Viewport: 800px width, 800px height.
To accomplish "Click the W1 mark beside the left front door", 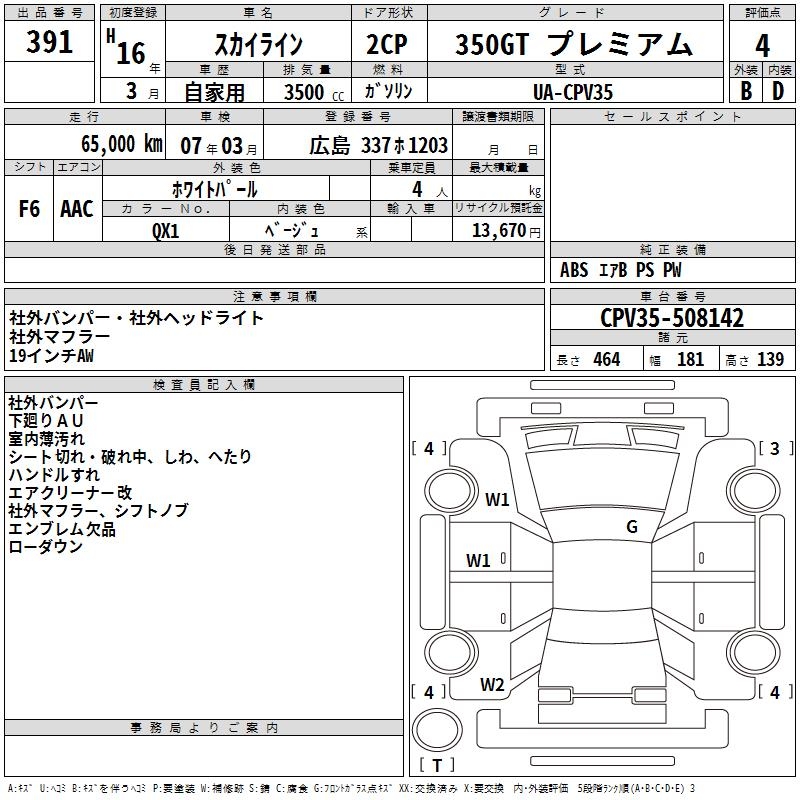I will tap(478, 561).
